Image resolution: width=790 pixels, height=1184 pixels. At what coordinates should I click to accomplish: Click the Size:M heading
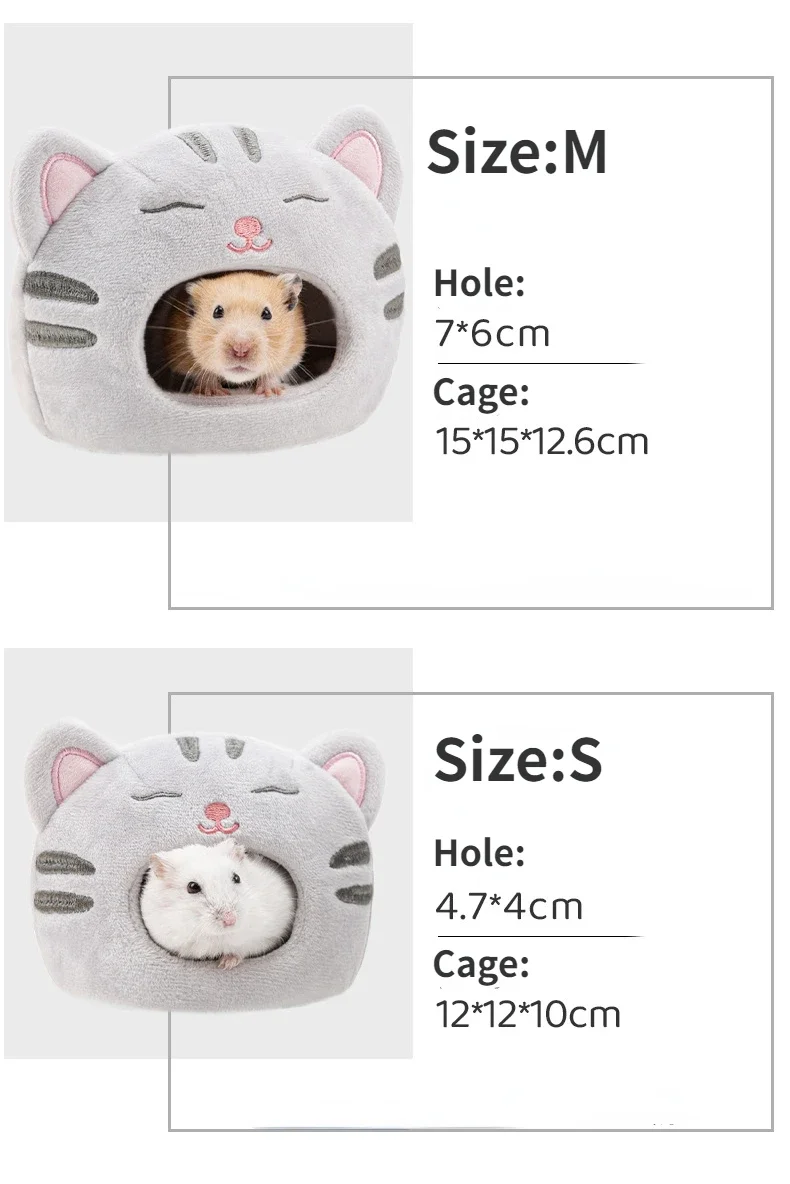click(x=517, y=153)
